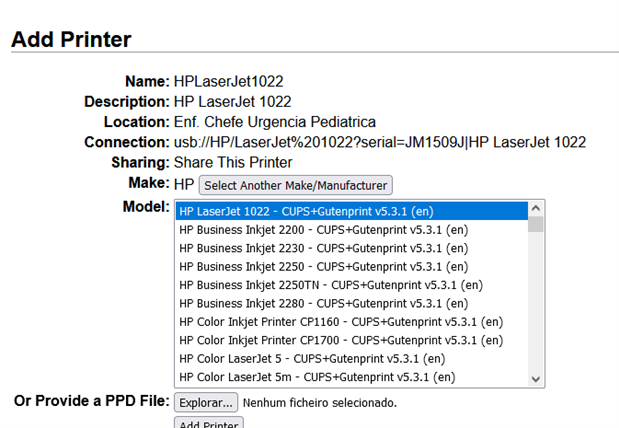
Task: Choose HP Business Inkjet 2280 driver
Action: pyautogui.click(x=309, y=303)
